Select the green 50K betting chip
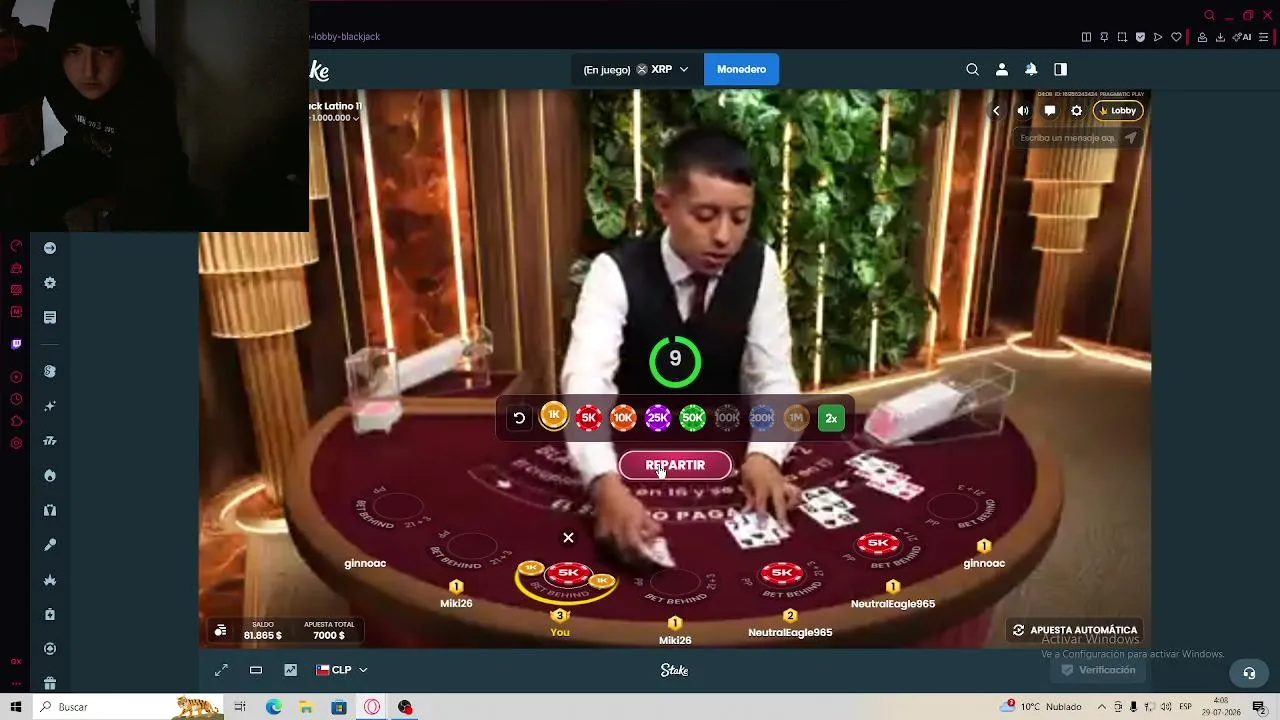The width and height of the screenshot is (1280, 720). coord(692,418)
